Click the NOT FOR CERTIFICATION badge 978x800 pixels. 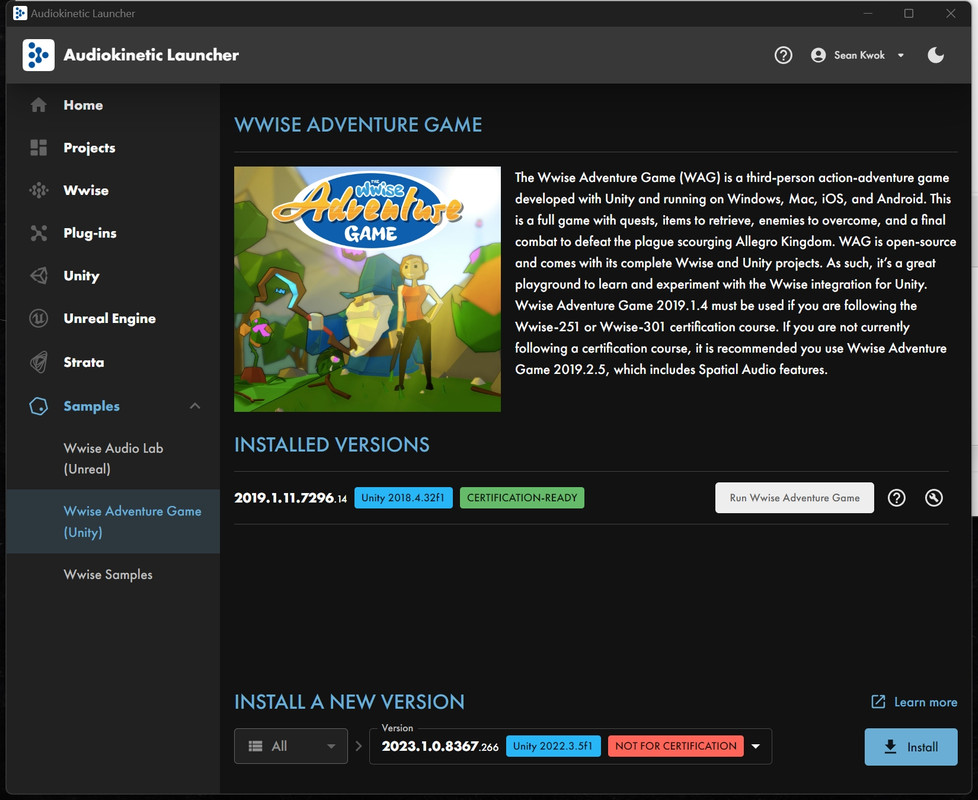[x=675, y=746]
